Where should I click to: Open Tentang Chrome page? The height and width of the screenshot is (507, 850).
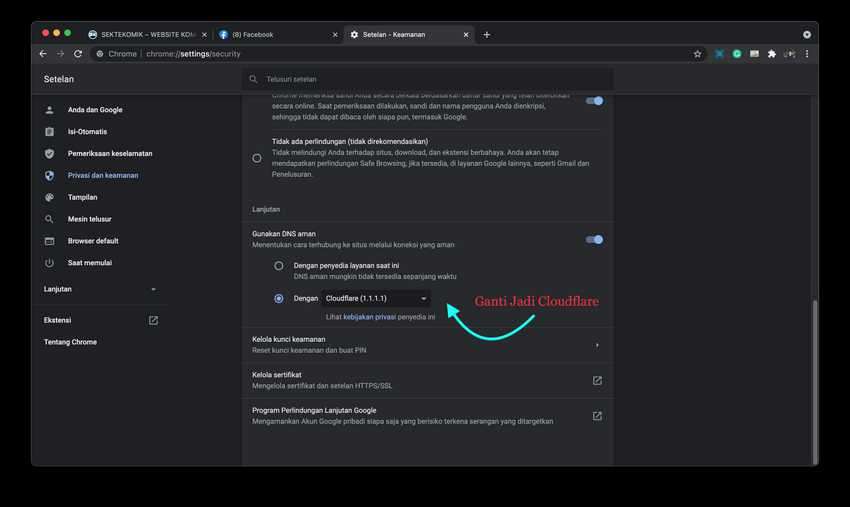[x=70, y=342]
